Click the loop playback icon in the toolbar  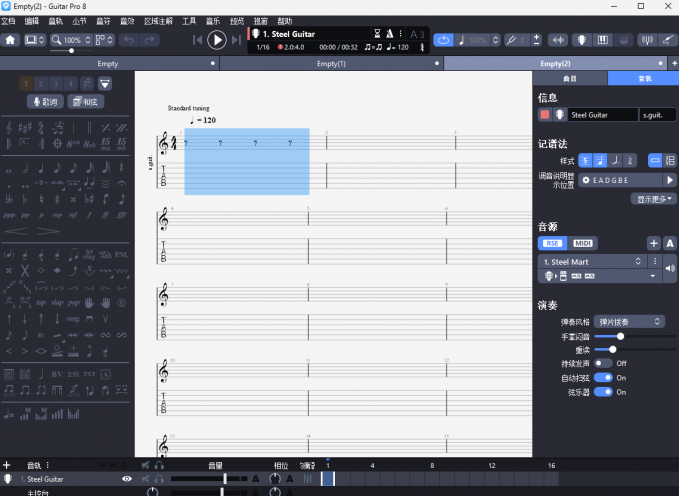pos(445,40)
